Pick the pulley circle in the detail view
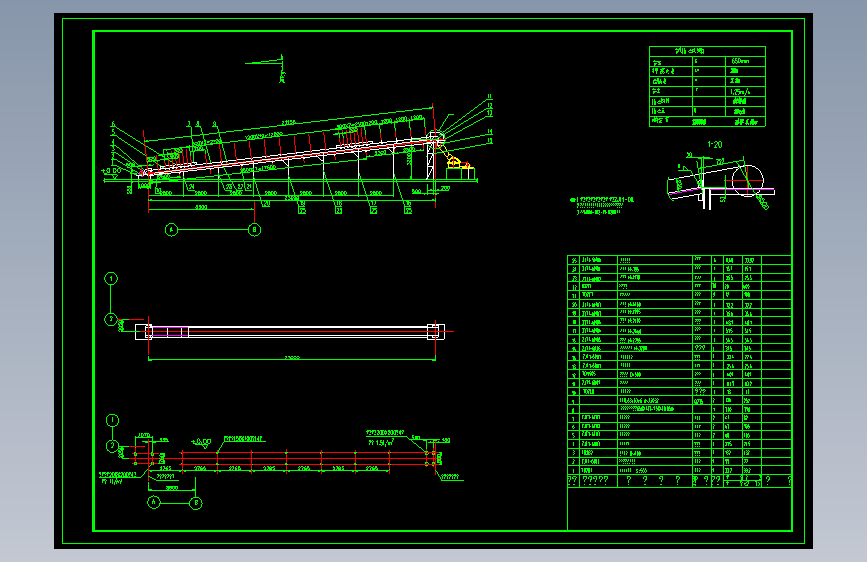 click(x=747, y=181)
